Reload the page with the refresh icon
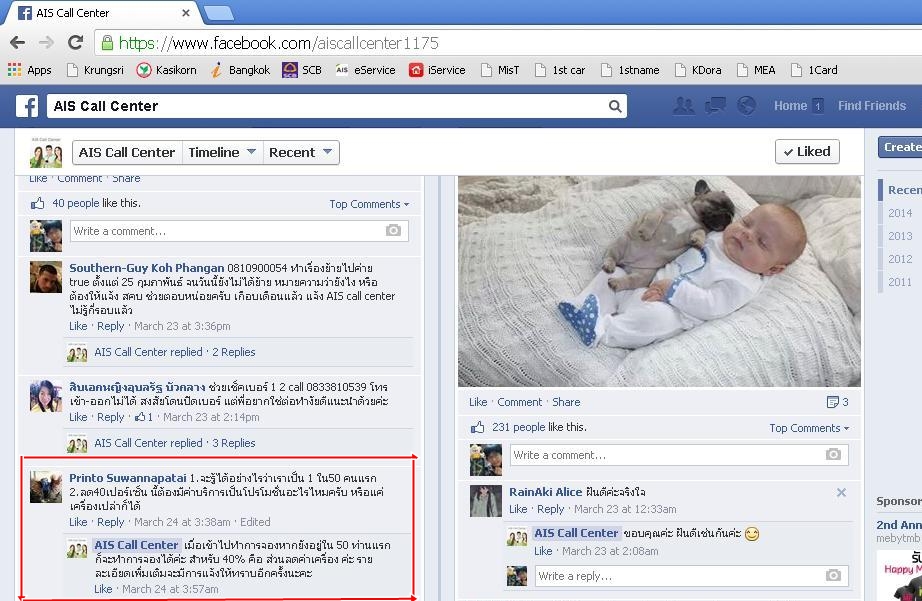Screen dimensions: 922x601 coord(75,42)
